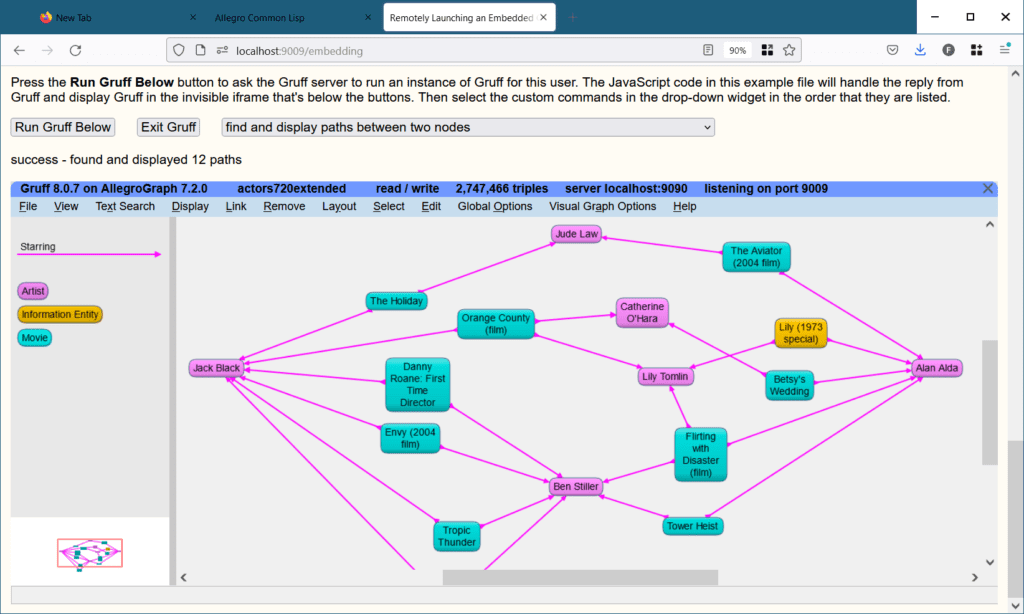Click the tracking protection shield icon
The width and height of the screenshot is (1024, 614).
(179, 50)
